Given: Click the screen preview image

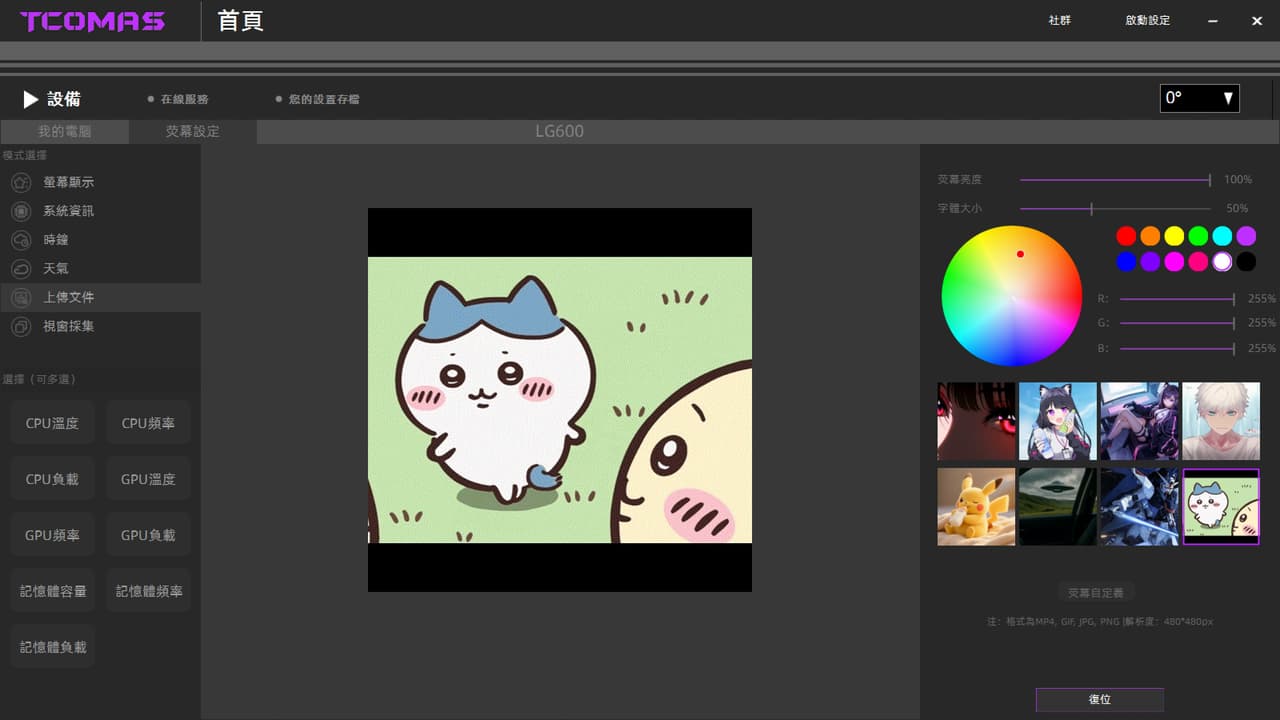Looking at the screenshot, I should 560,400.
